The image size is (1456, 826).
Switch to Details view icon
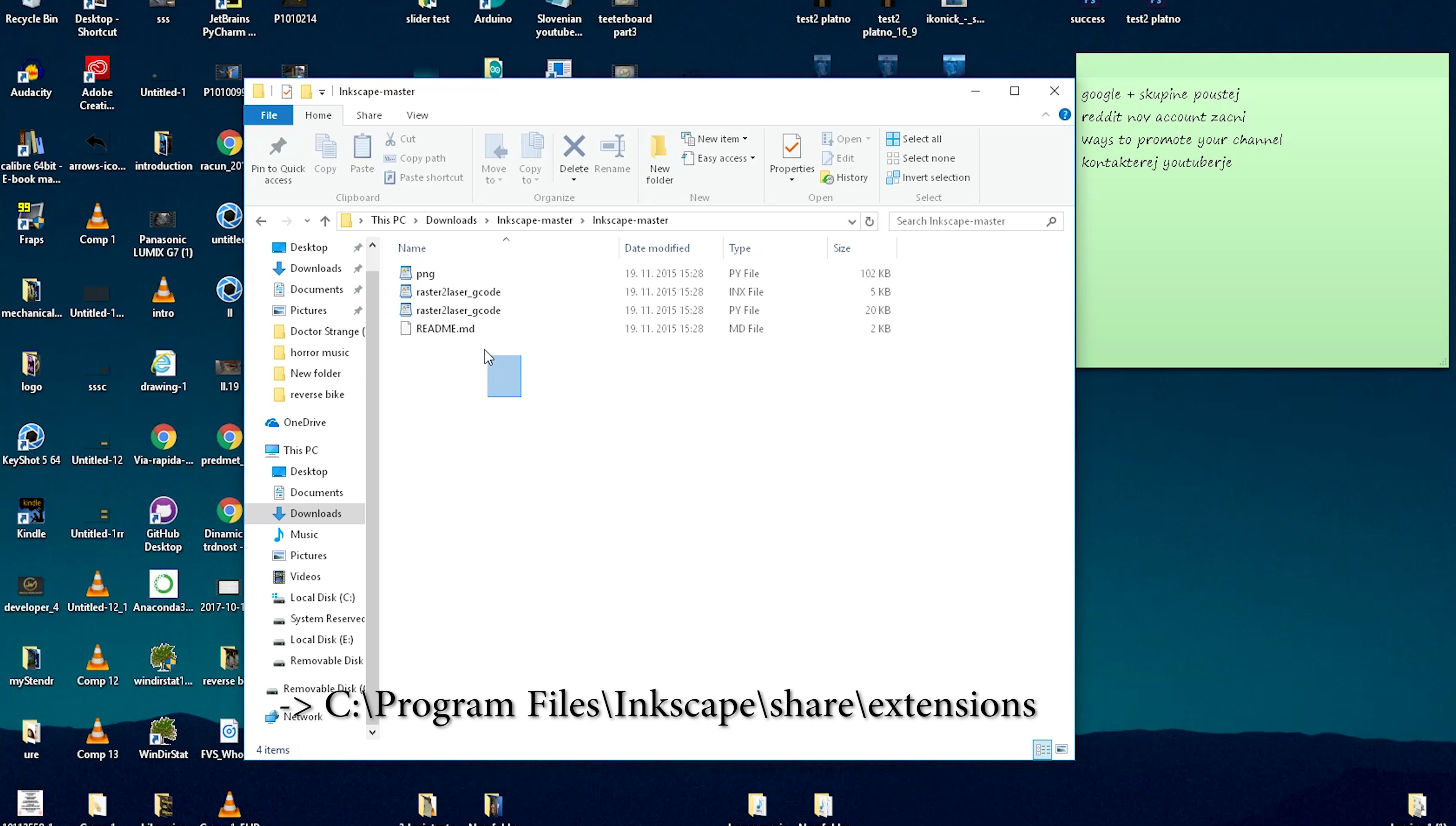tap(1042, 749)
